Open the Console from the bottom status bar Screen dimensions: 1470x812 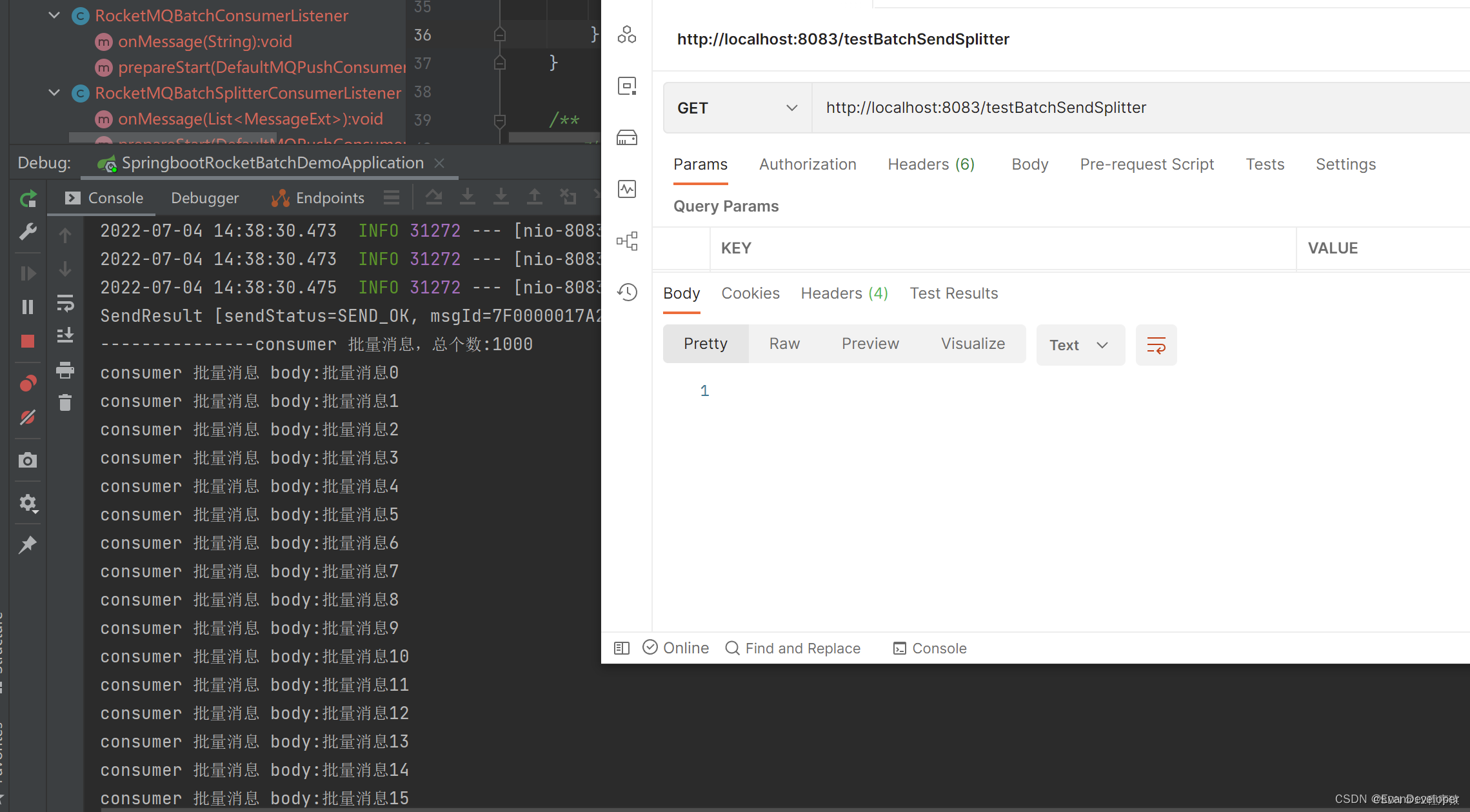(929, 648)
